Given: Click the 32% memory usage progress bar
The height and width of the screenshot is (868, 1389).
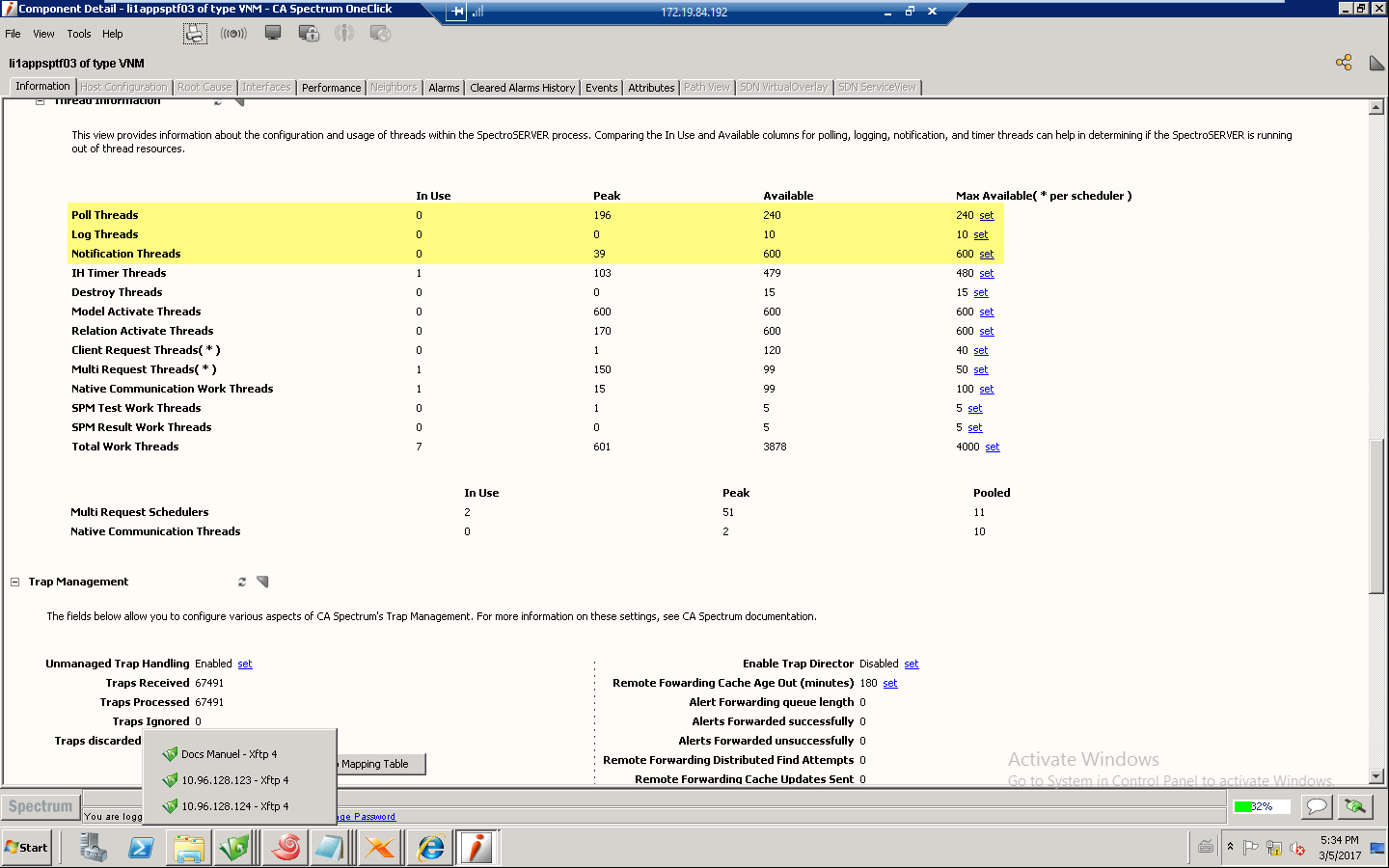Looking at the screenshot, I should pos(1262,806).
